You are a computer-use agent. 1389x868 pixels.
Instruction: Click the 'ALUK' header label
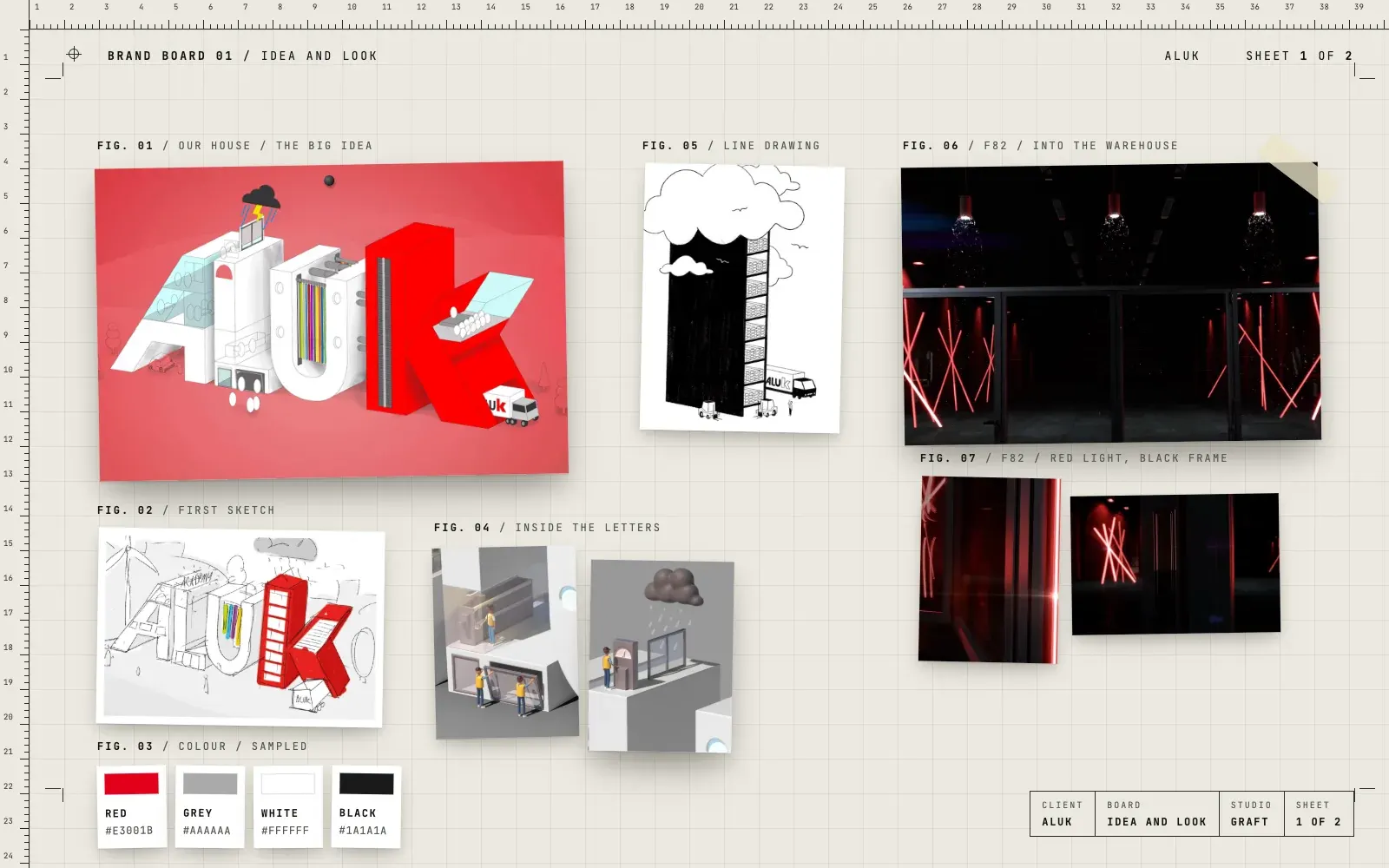[x=1182, y=56]
